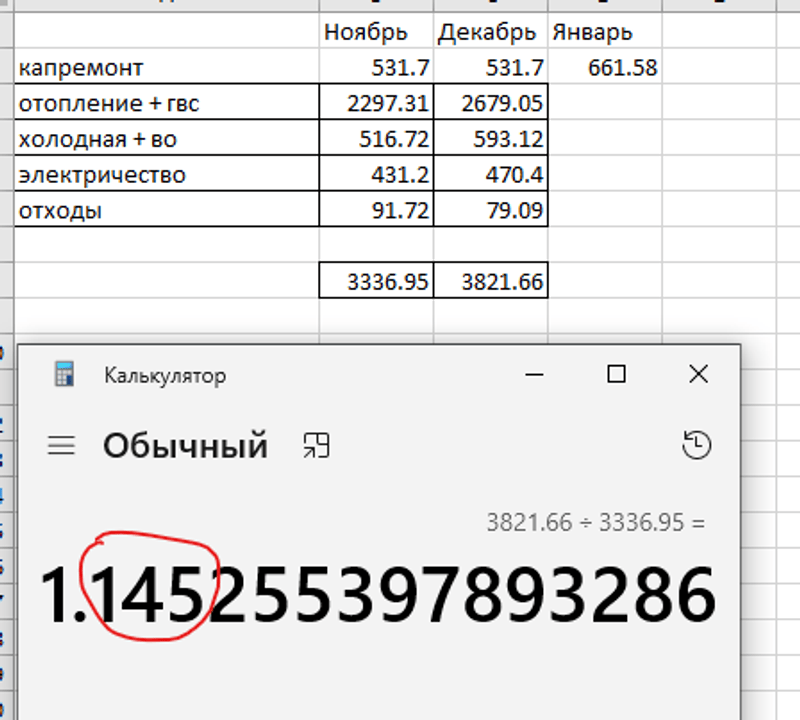Select the холодная + во label cell
This screenshot has width=800, height=720.
(x=166, y=138)
